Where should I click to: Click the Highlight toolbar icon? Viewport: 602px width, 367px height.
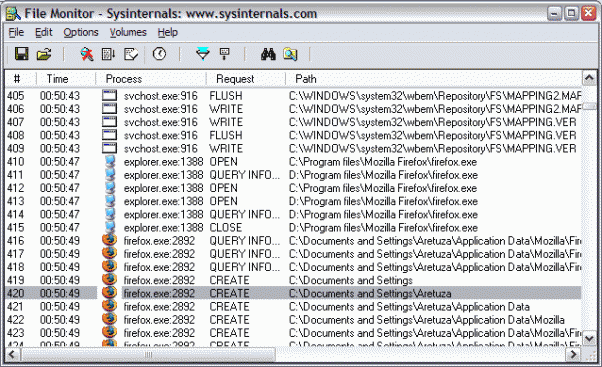pyautogui.click(x=225, y=54)
